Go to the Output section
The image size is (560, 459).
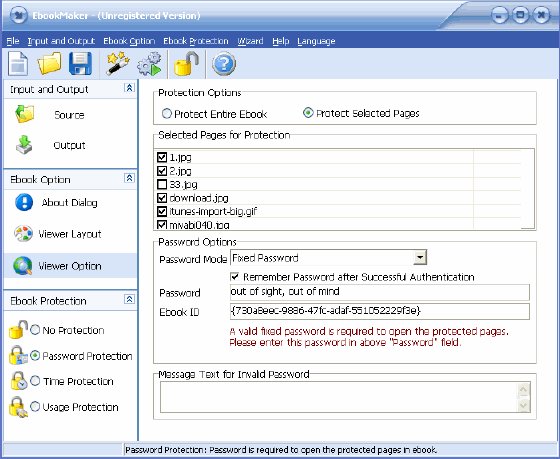(x=69, y=145)
